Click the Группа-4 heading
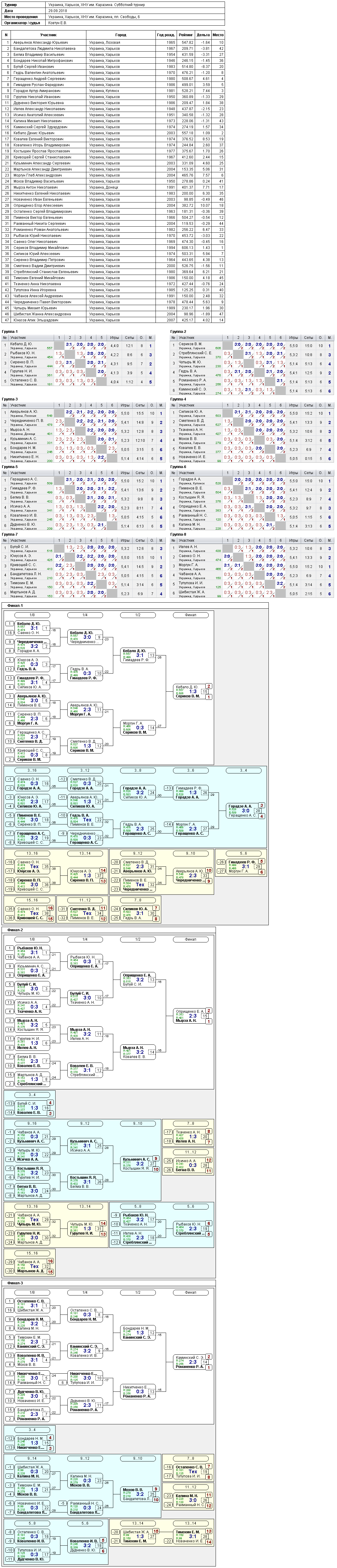This screenshot has width=337, height=1568. [178, 399]
